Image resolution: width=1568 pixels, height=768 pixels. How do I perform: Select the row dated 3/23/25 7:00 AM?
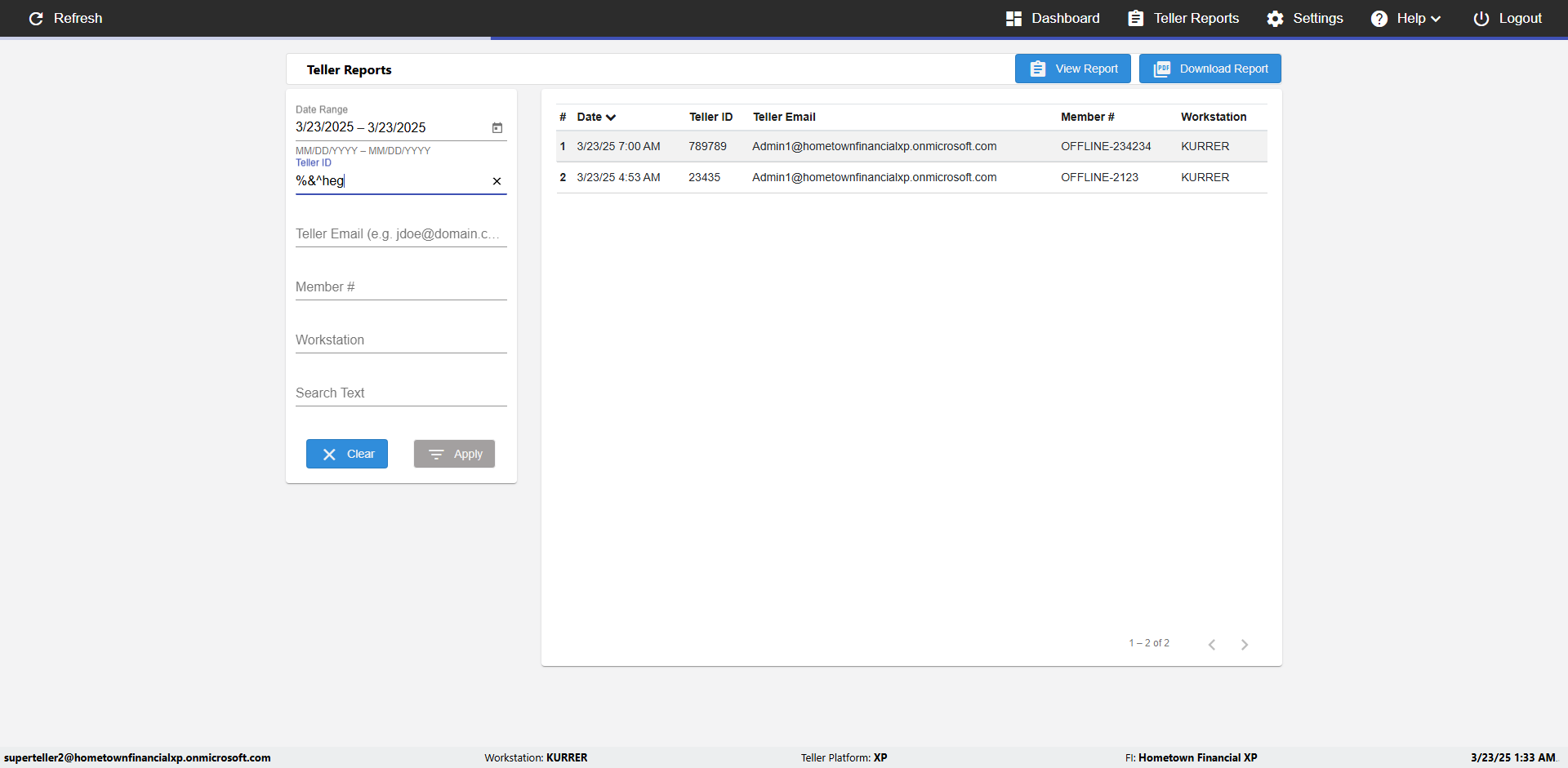coord(911,147)
